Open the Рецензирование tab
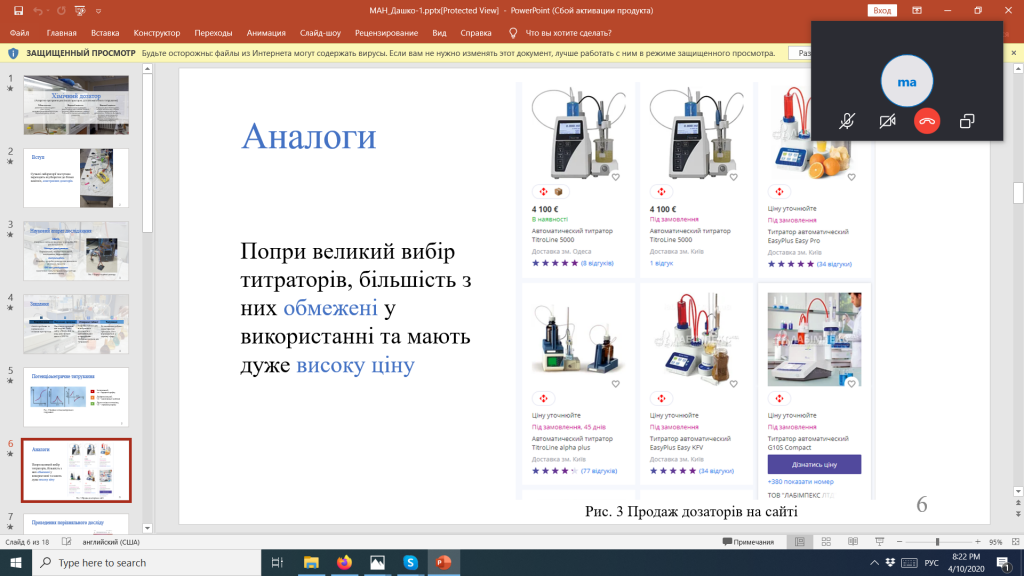 coord(387,33)
